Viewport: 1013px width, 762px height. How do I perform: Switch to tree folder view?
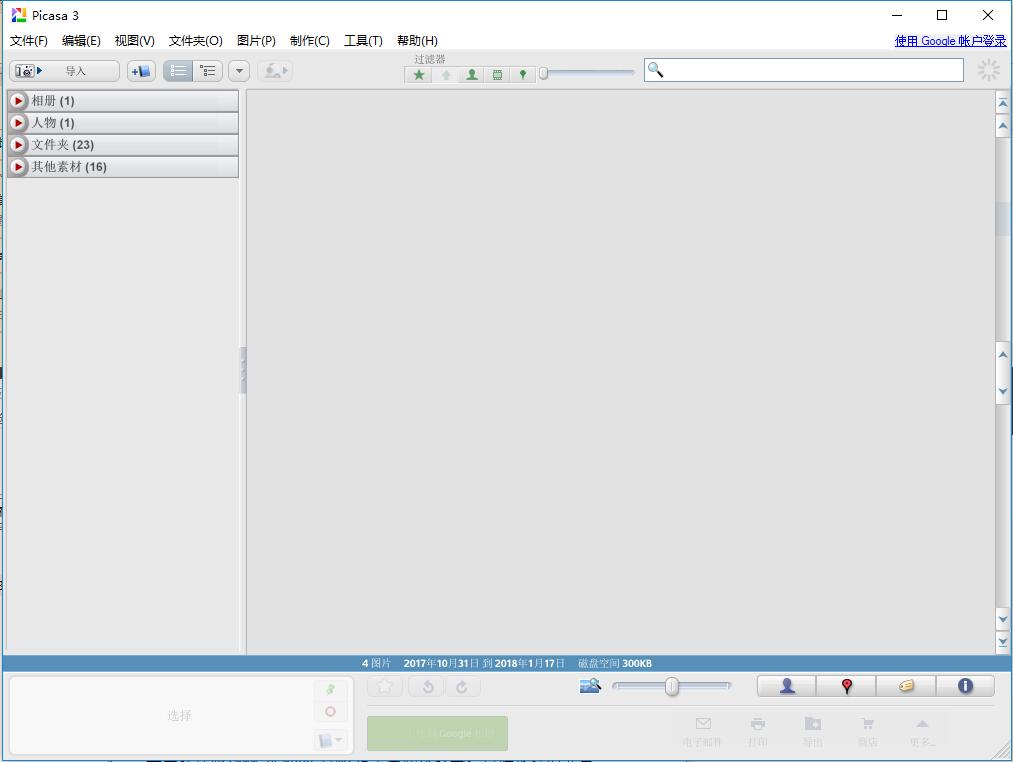208,71
